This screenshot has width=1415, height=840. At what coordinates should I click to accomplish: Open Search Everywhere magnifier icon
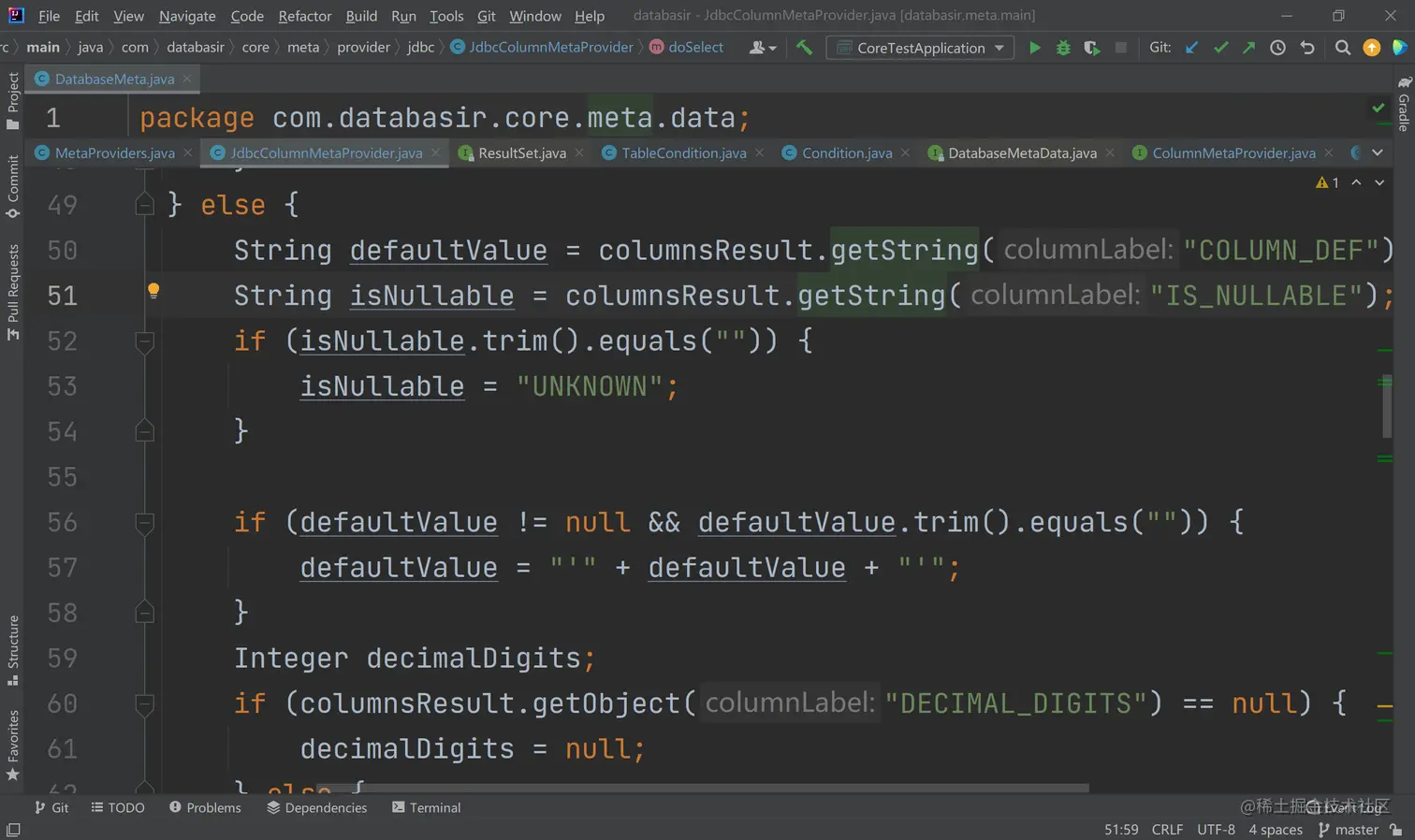tap(1342, 48)
